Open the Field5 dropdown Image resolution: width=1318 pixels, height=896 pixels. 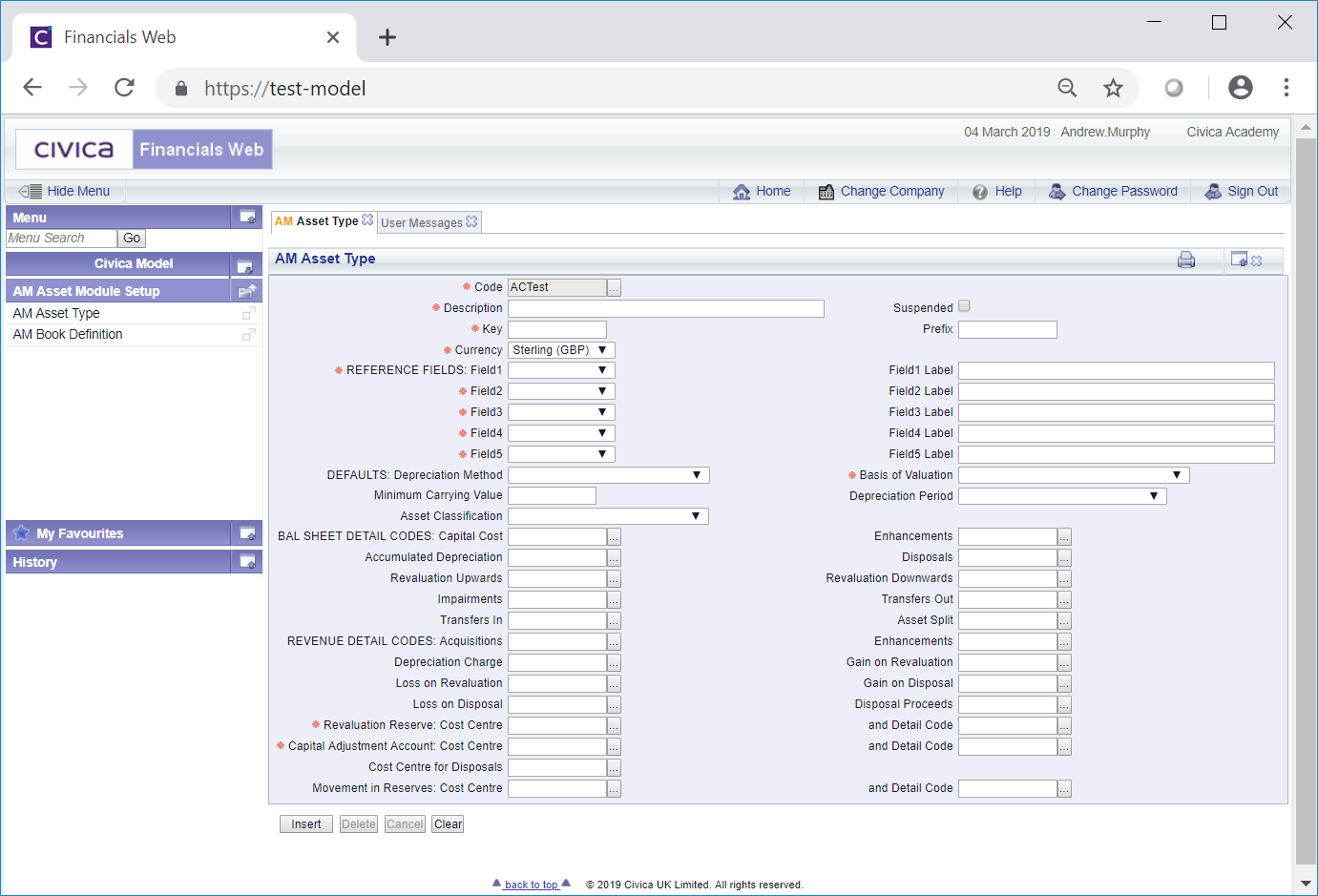(561, 454)
